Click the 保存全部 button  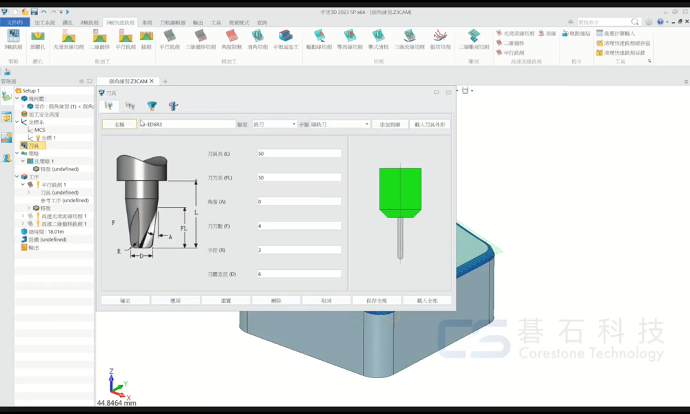pos(376,300)
